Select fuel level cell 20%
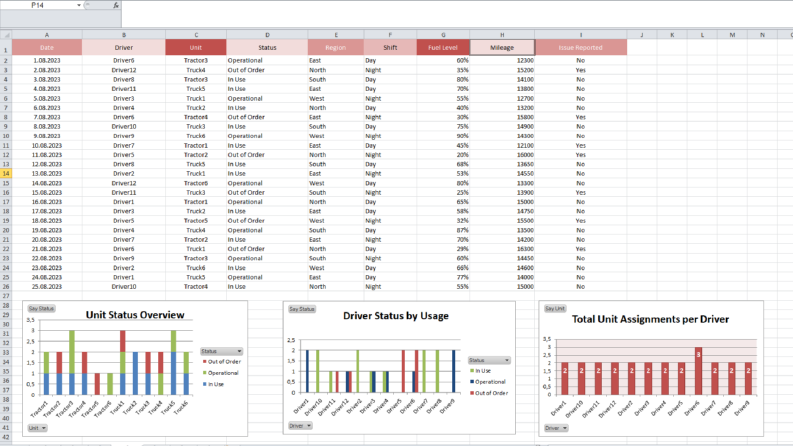 coord(444,155)
